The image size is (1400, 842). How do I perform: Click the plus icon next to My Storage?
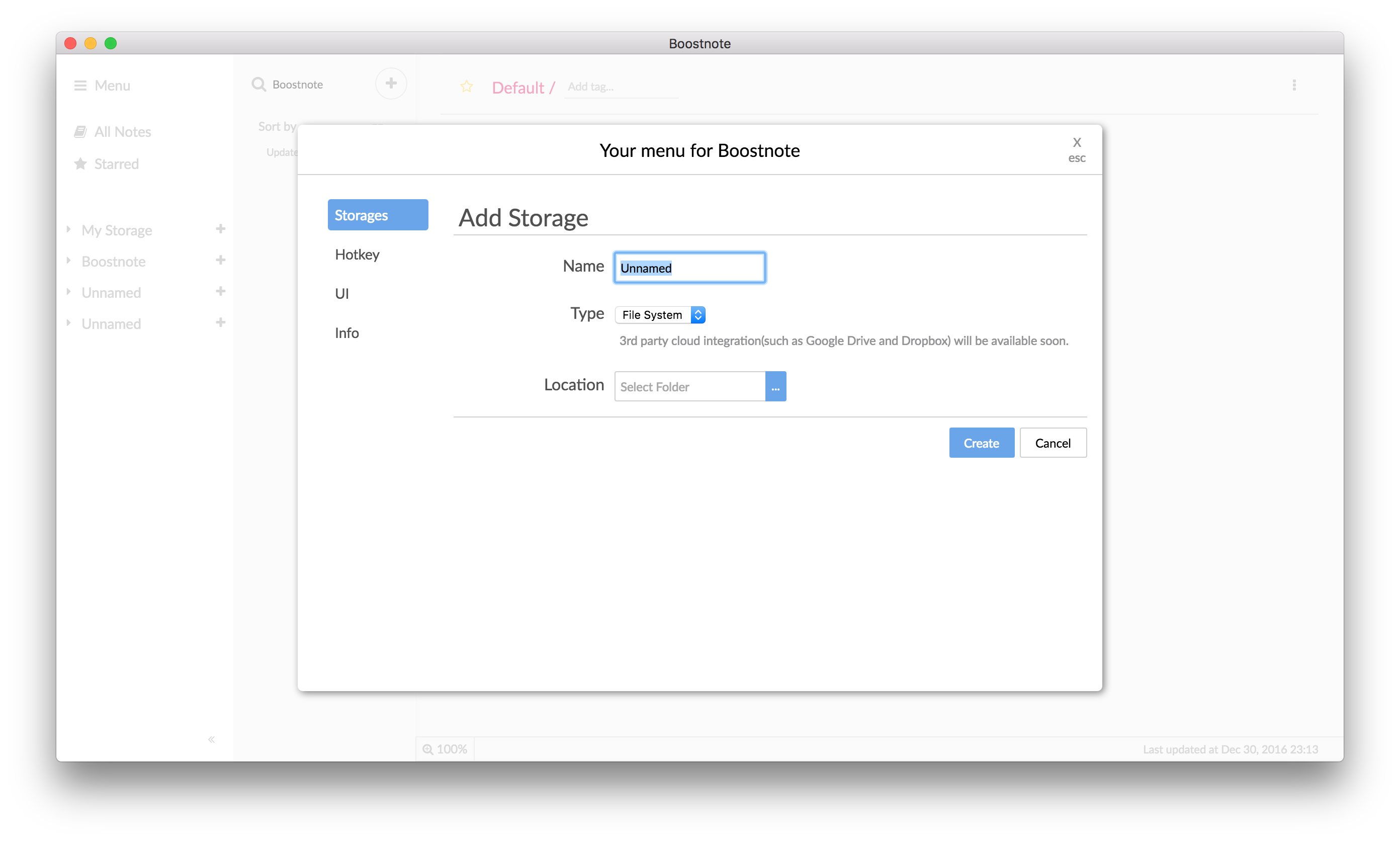point(221,229)
